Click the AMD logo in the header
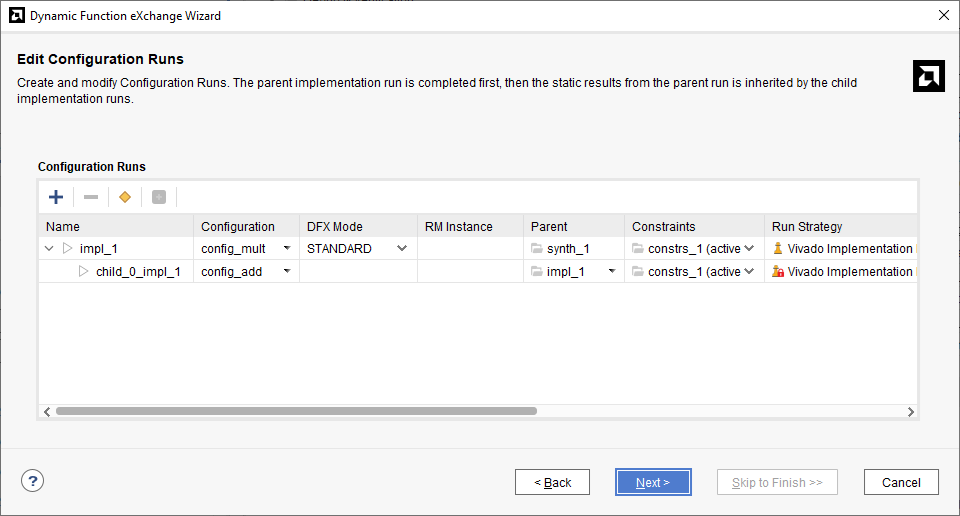Screen dimensions: 960x516 [x=929, y=76]
